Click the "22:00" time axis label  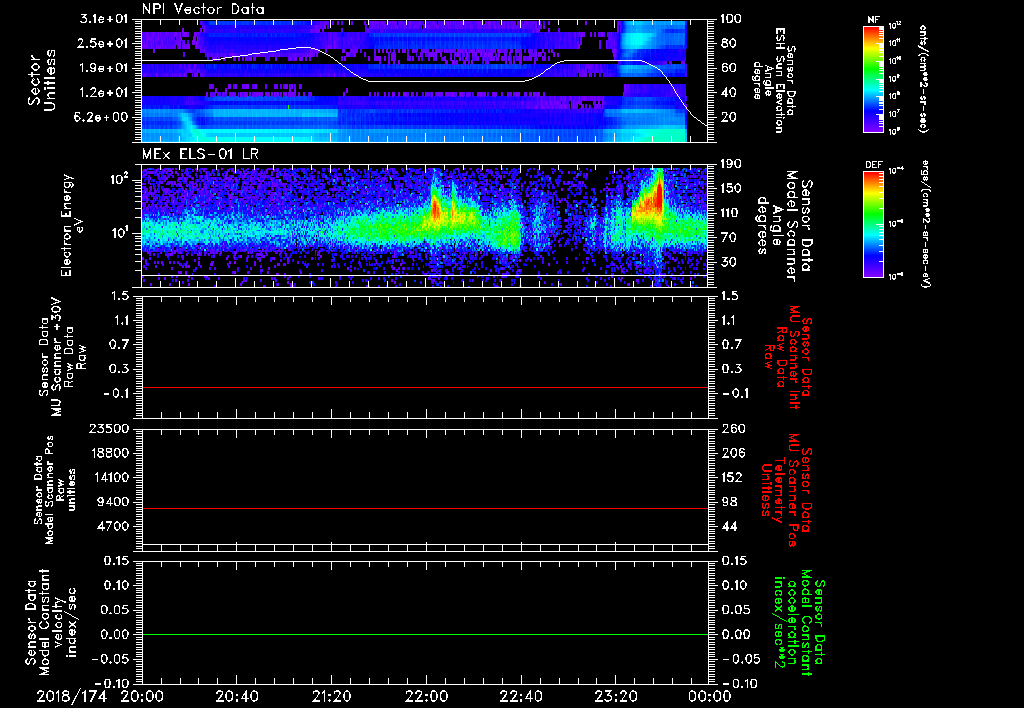point(426,696)
